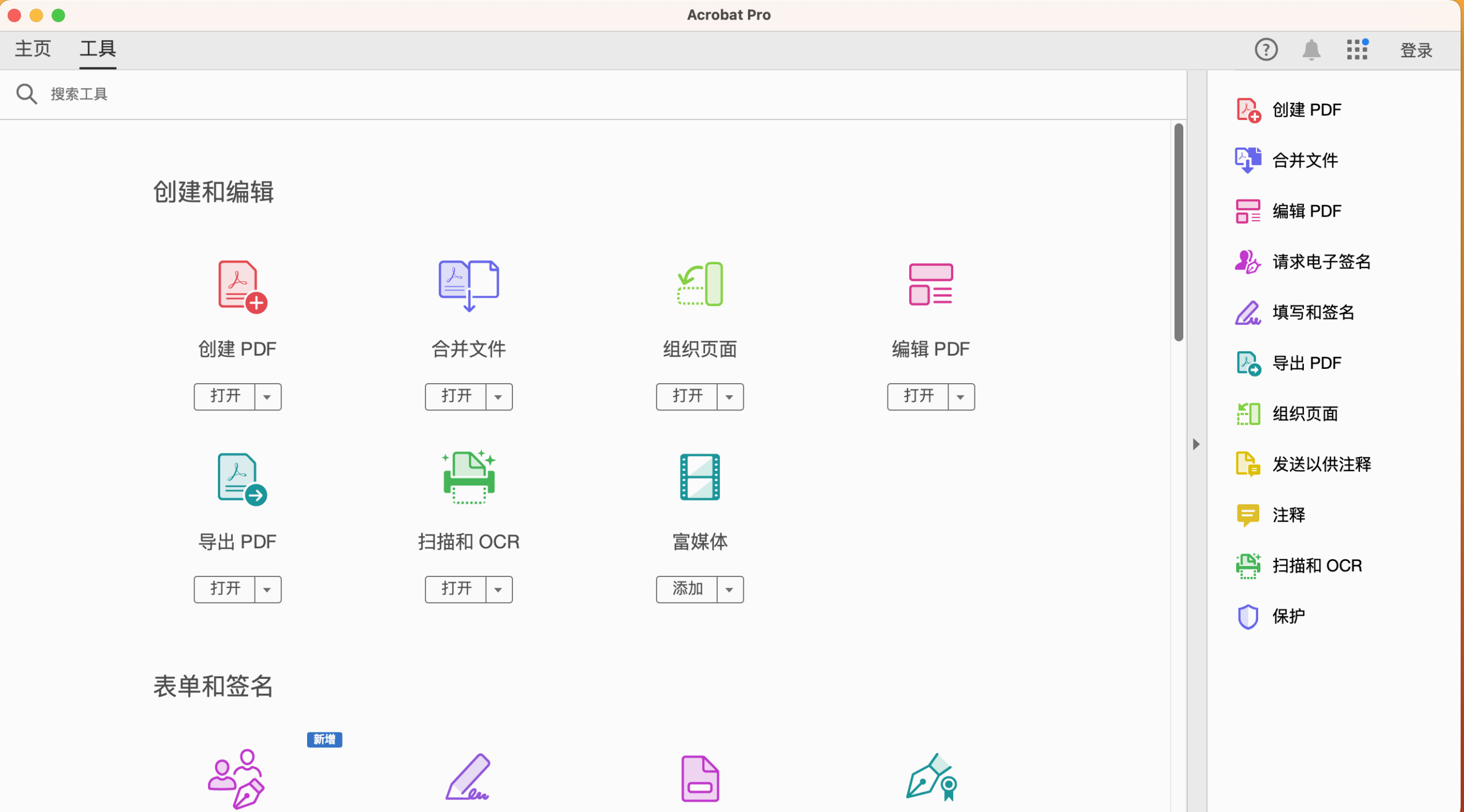Click the help question mark icon
The width and height of the screenshot is (1464, 812).
point(1266,50)
